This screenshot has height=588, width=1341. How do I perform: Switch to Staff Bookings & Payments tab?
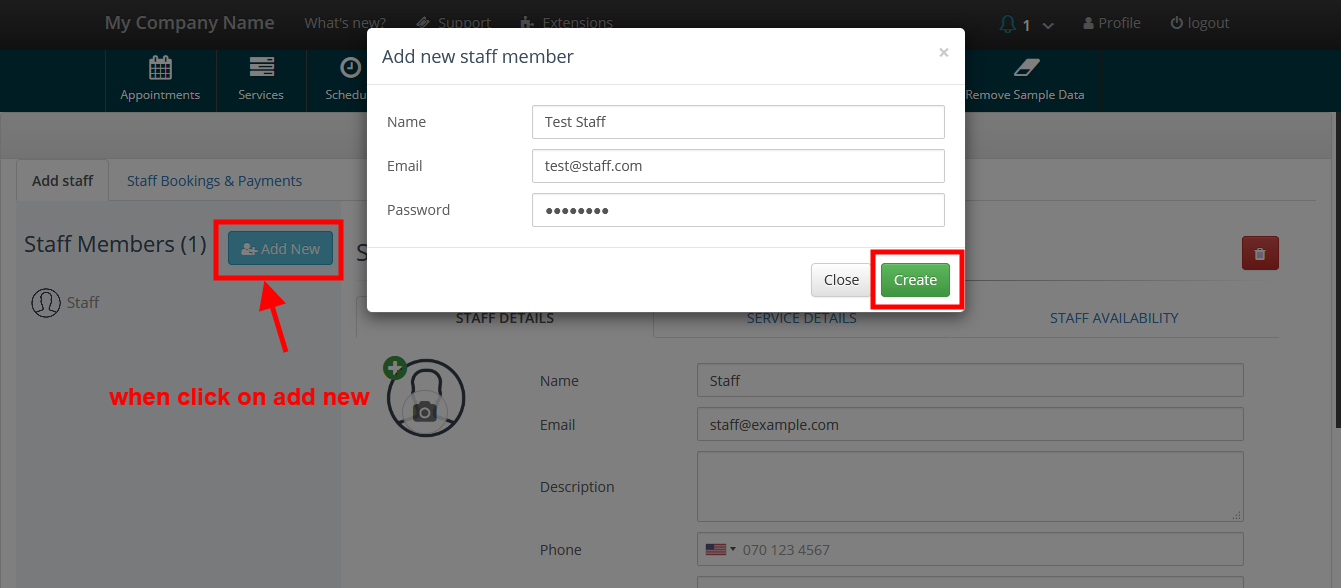point(214,181)
